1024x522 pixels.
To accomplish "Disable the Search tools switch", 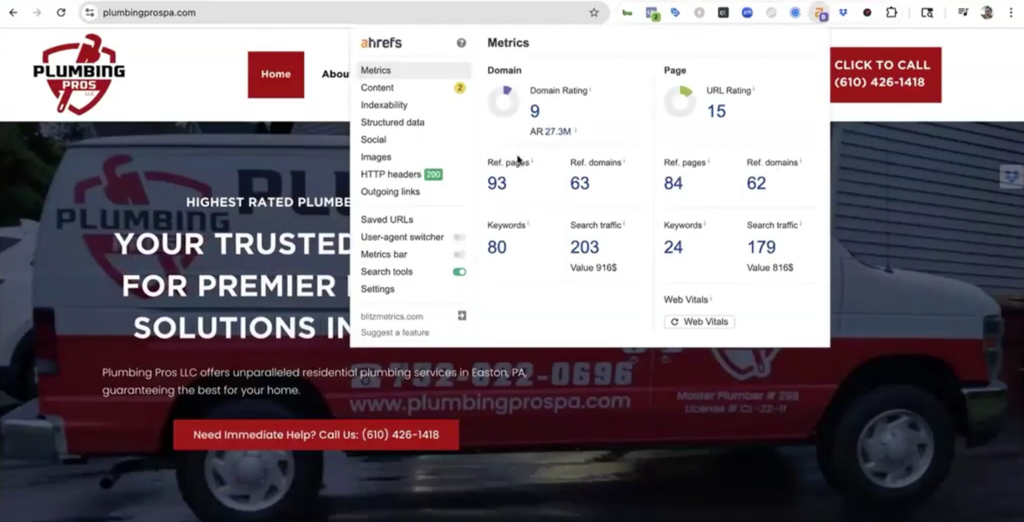I will point(460,272).
